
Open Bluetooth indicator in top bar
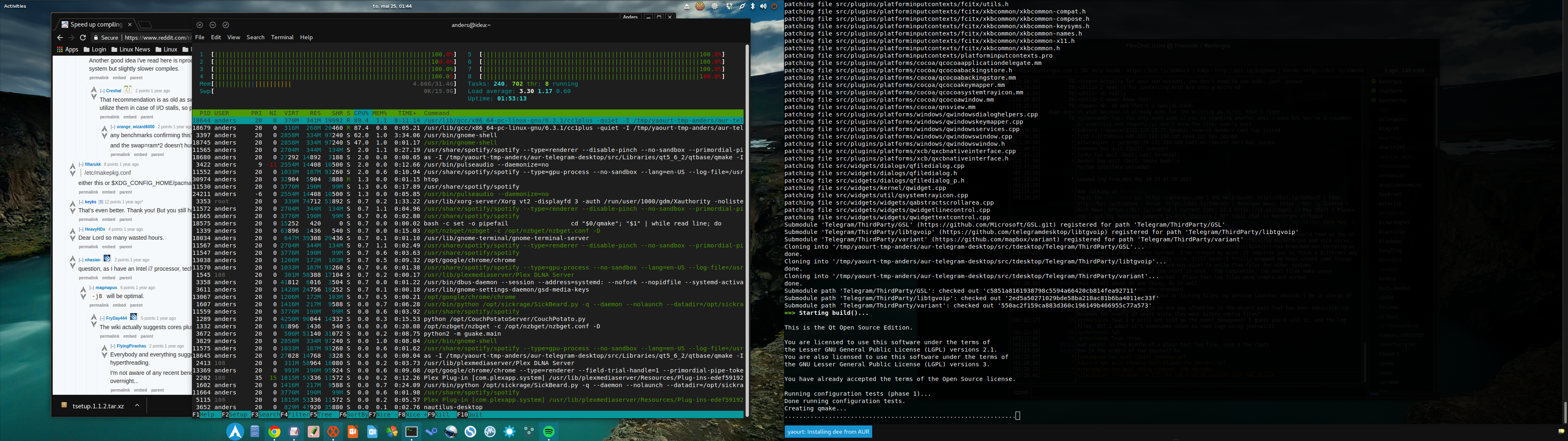pyautogui.click(x=753, y=6)
